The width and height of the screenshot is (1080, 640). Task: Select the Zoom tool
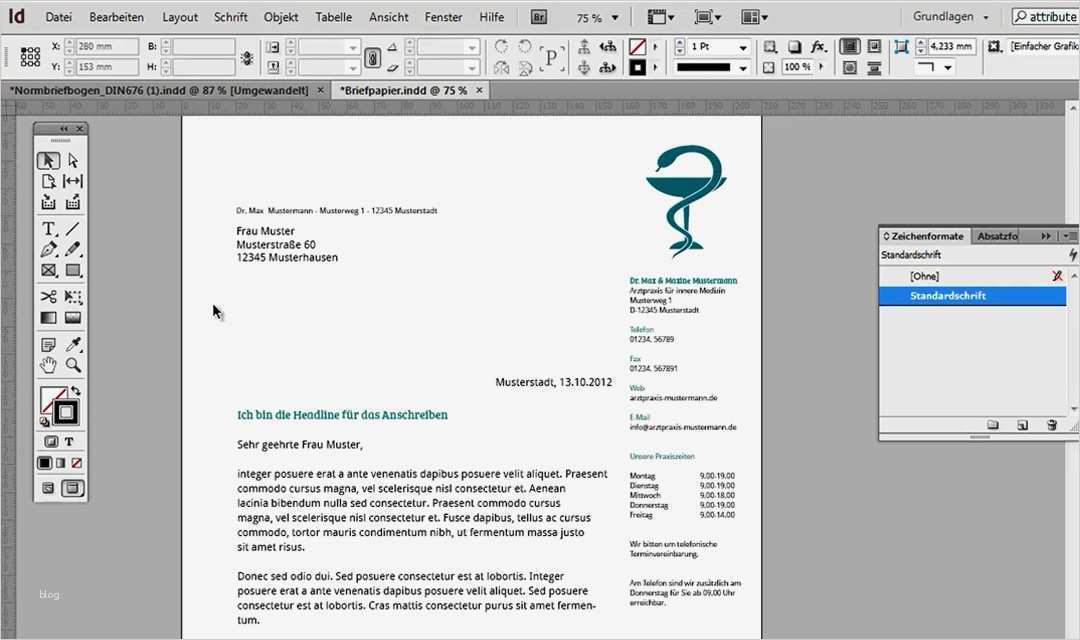pos(71,364)
